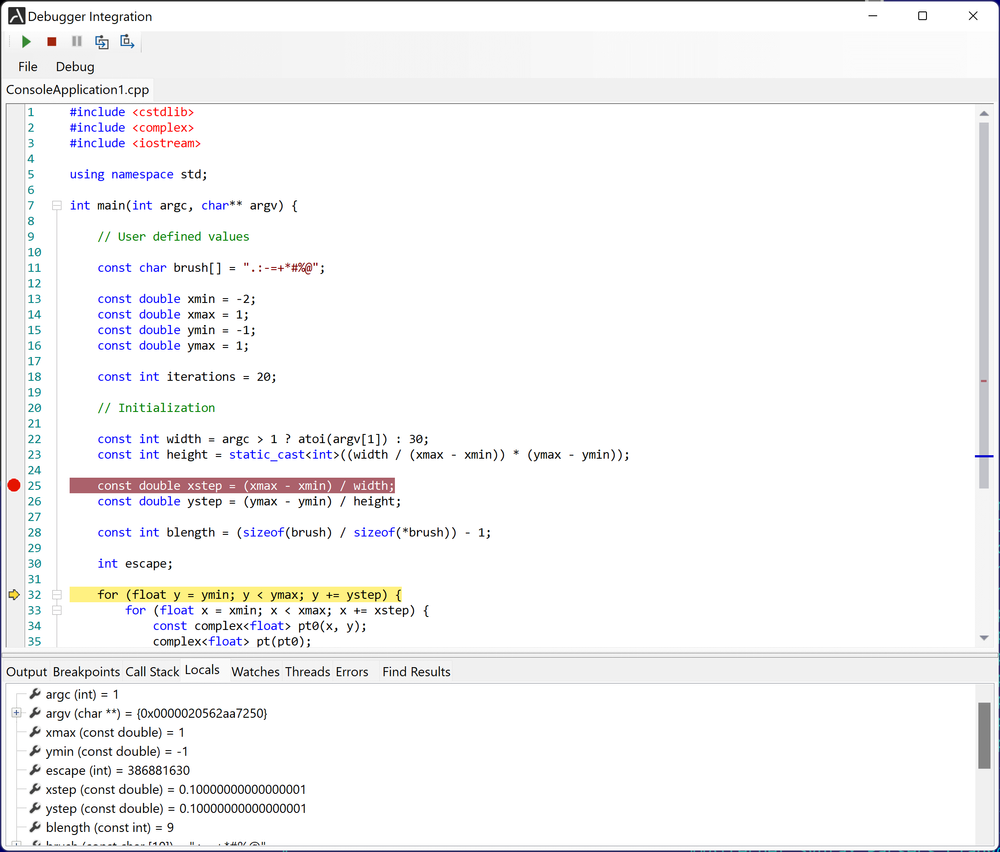Close the Debugger Integration window
1000x852 pixels.
973,16
